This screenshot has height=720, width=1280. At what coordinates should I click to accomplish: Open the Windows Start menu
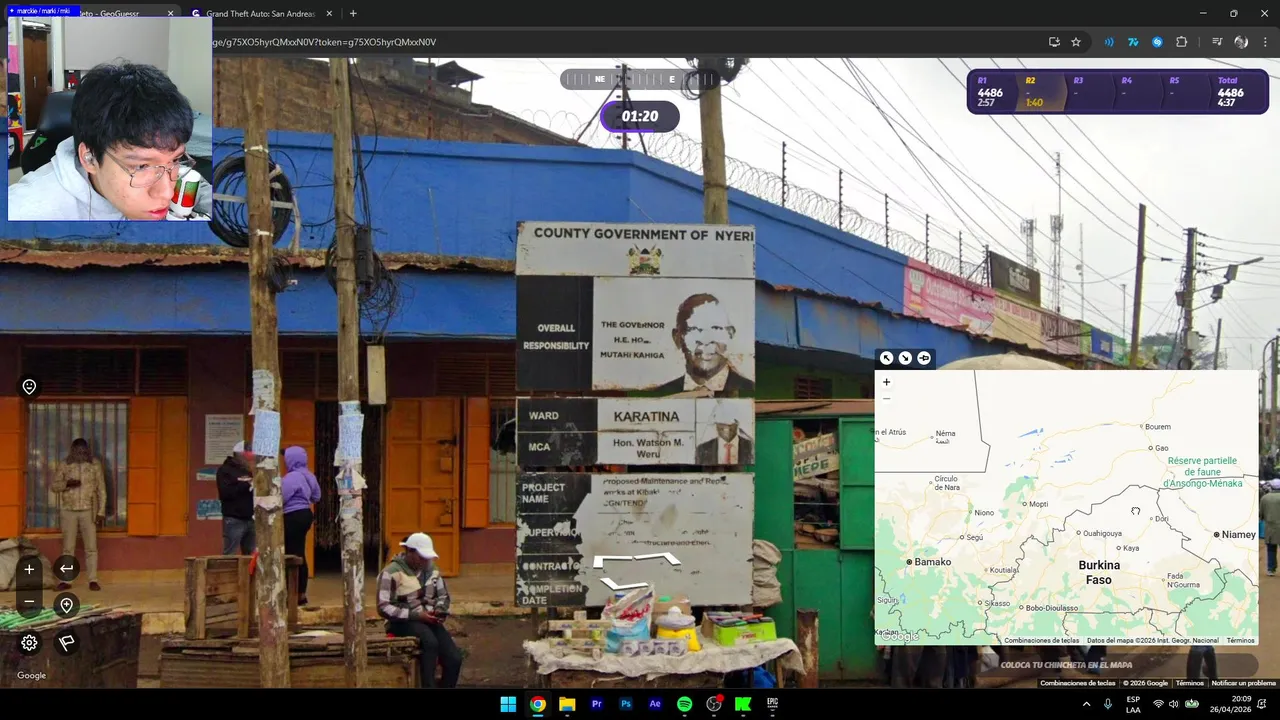(x=508, y=704)
